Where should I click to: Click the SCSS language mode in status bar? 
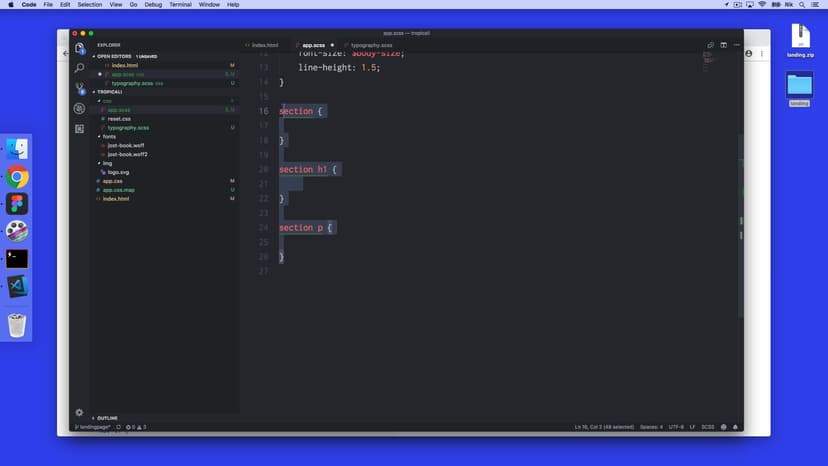tap(709, 427)
